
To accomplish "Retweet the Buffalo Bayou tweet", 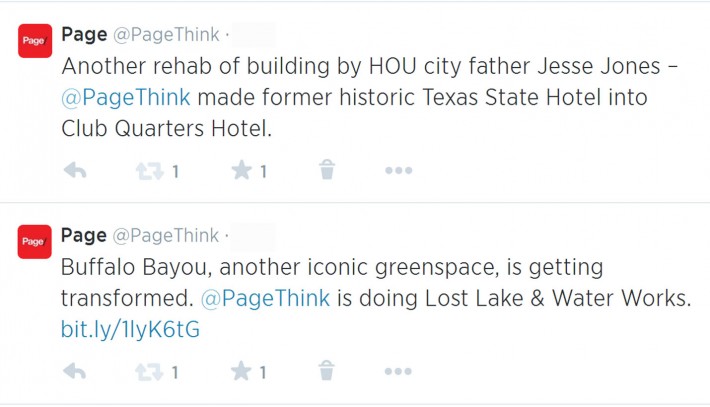I will tap(147, 372).
